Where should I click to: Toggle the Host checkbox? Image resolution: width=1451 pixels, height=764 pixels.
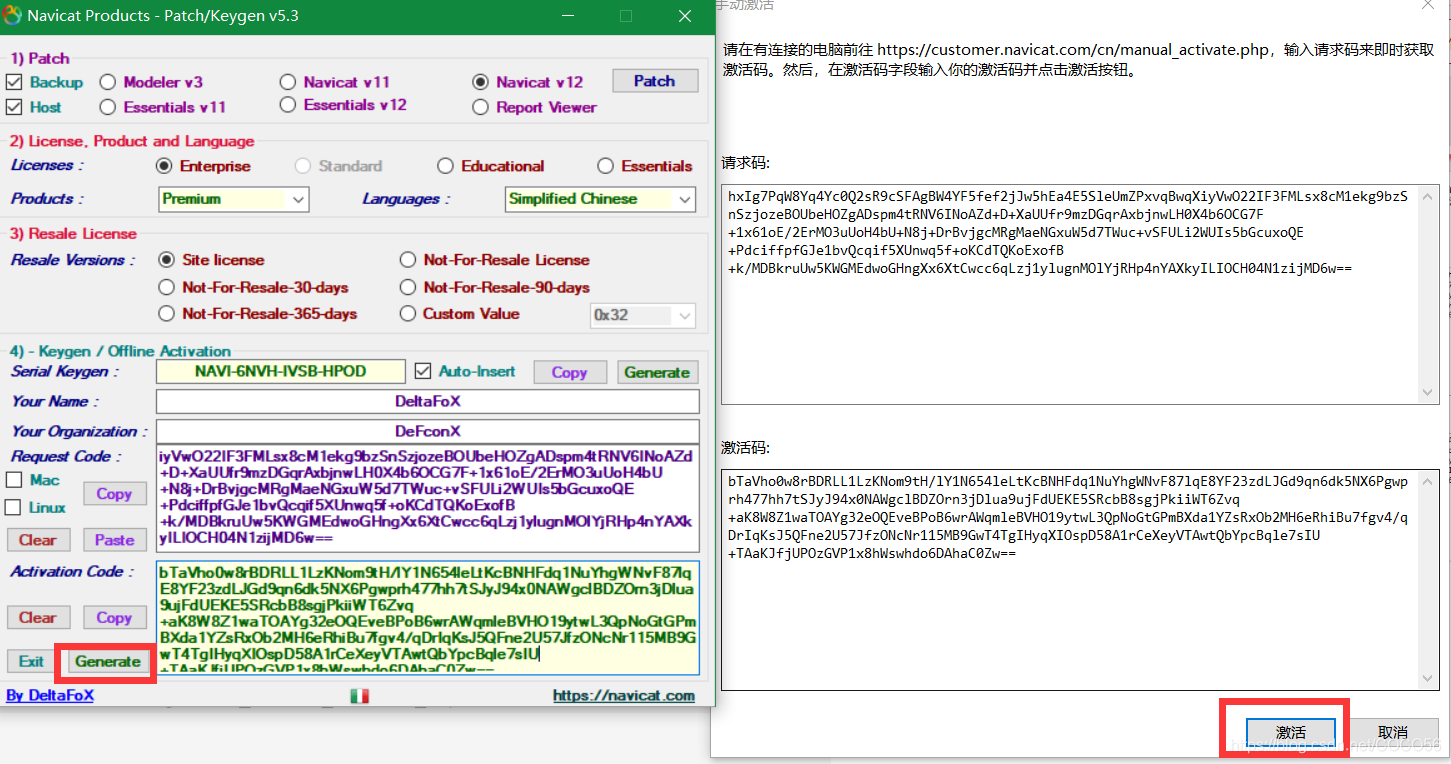pyautogui.click(x=14, y=107)
